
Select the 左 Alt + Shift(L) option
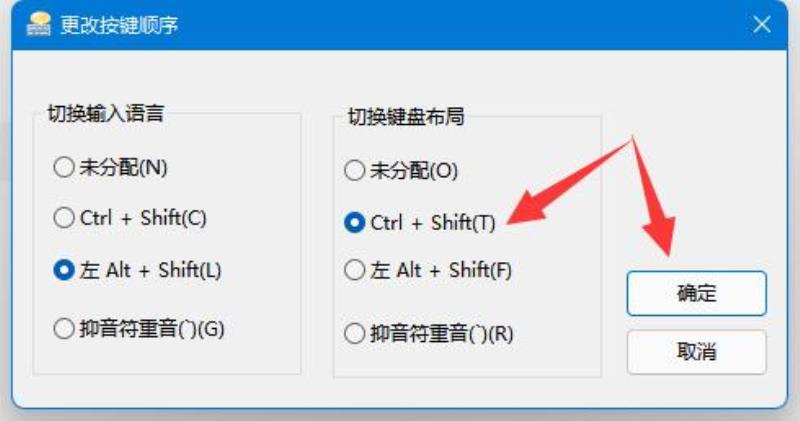click(137, 270)
